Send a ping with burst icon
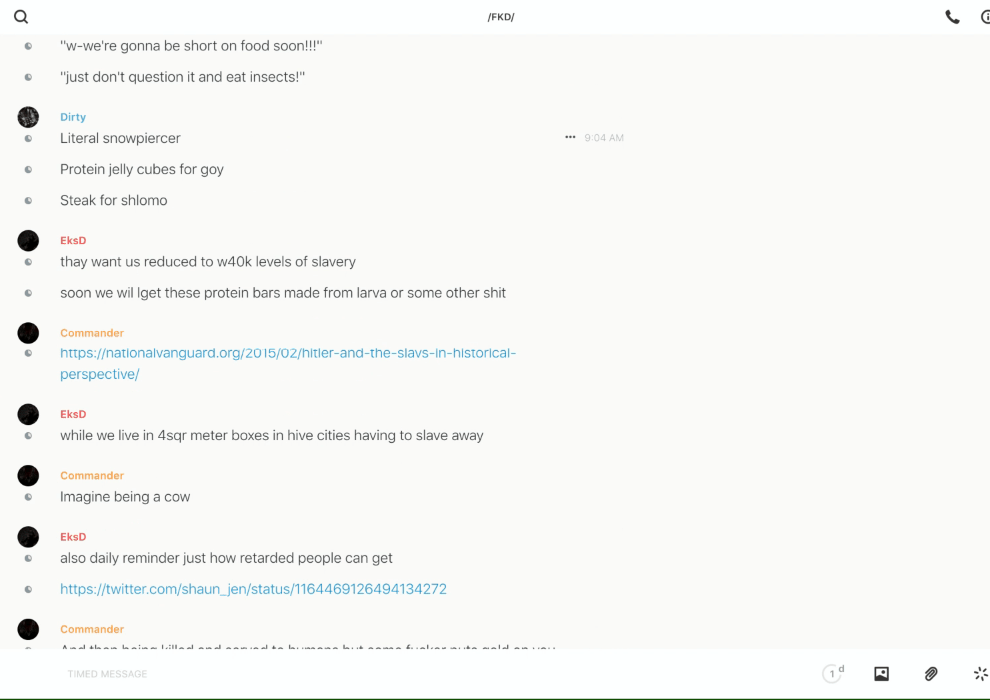990x700 pixels. pyautogui.click(x=980, y=674)
